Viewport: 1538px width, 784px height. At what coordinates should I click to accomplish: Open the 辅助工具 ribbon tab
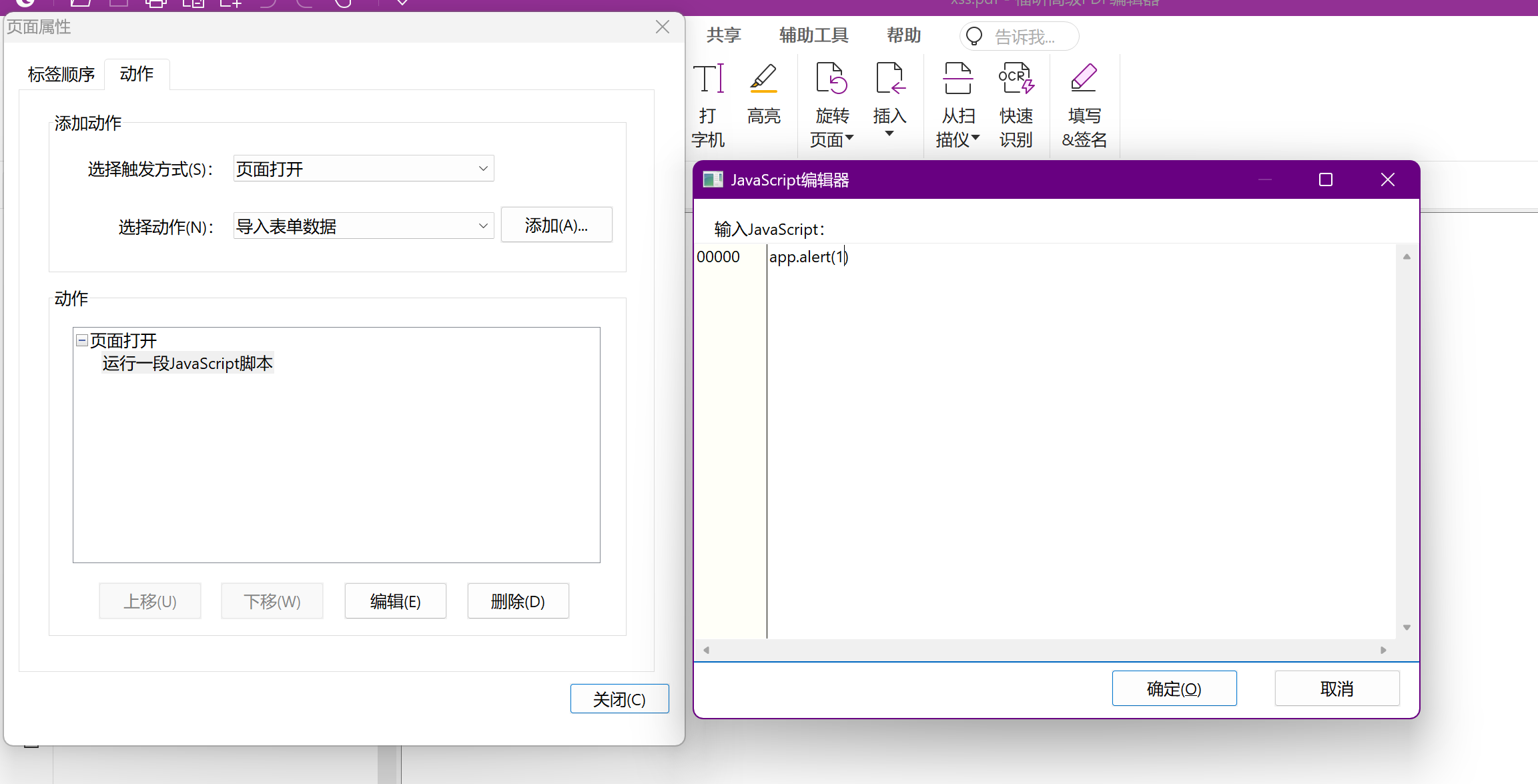pyautogui.click(x=813, y=35)
